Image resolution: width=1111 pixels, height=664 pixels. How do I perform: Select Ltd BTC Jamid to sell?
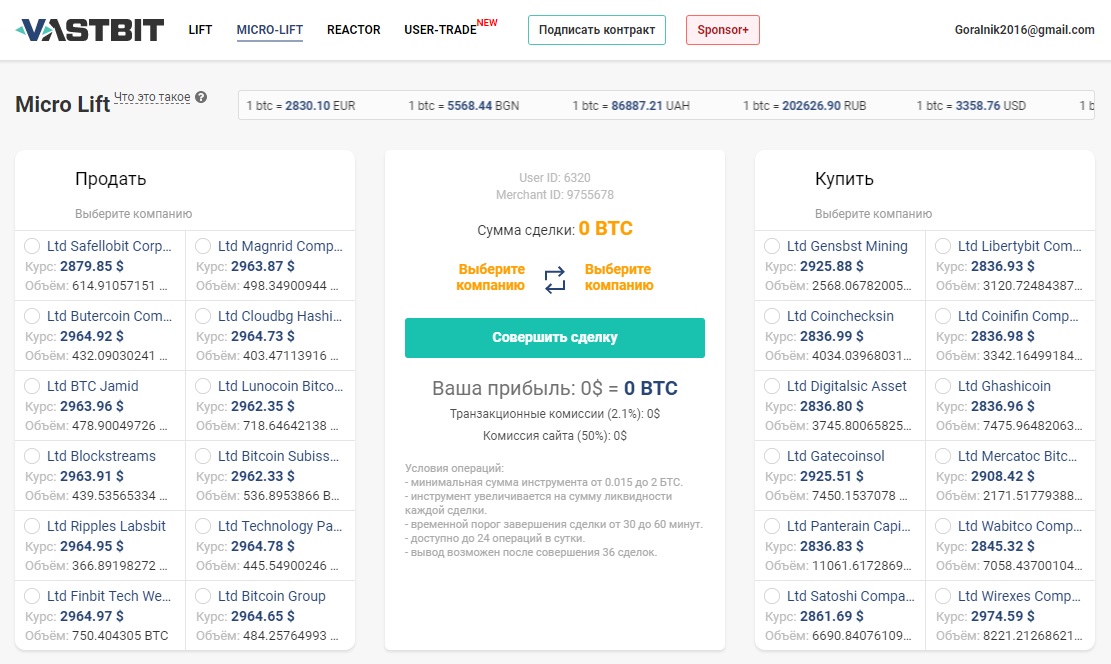coord(32,386)
